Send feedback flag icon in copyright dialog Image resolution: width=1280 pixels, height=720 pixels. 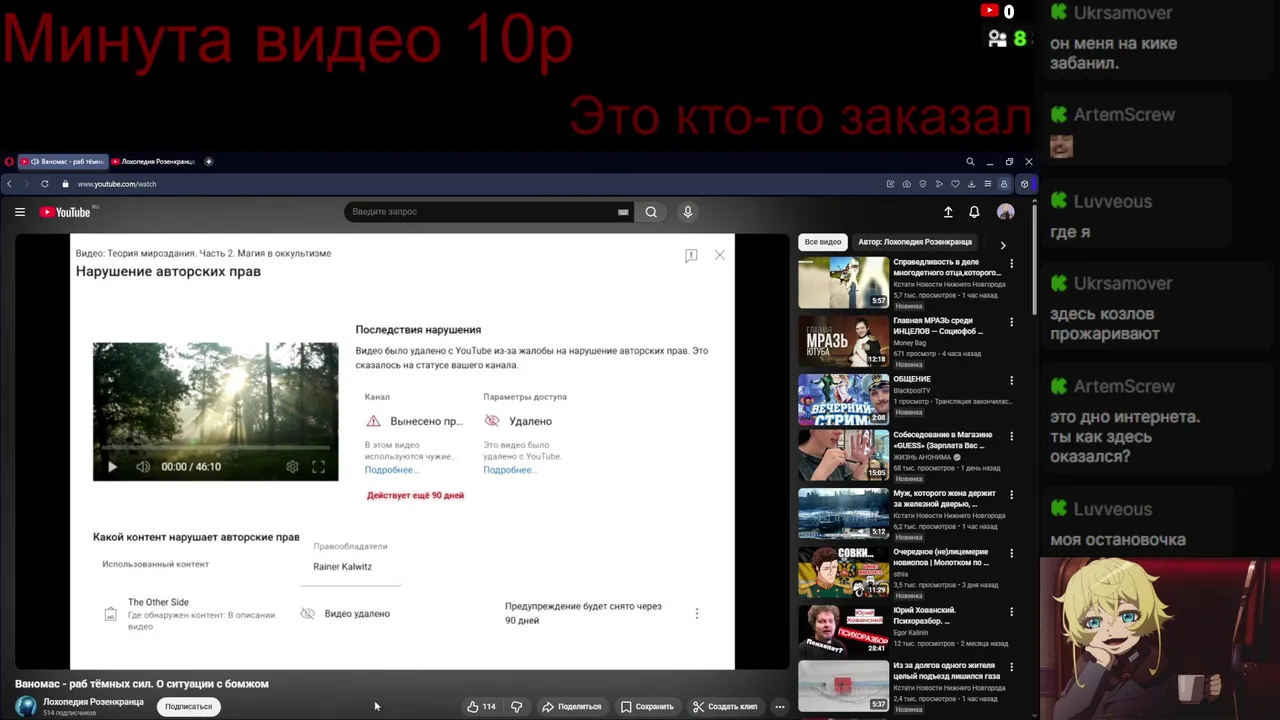pos(691,256)
